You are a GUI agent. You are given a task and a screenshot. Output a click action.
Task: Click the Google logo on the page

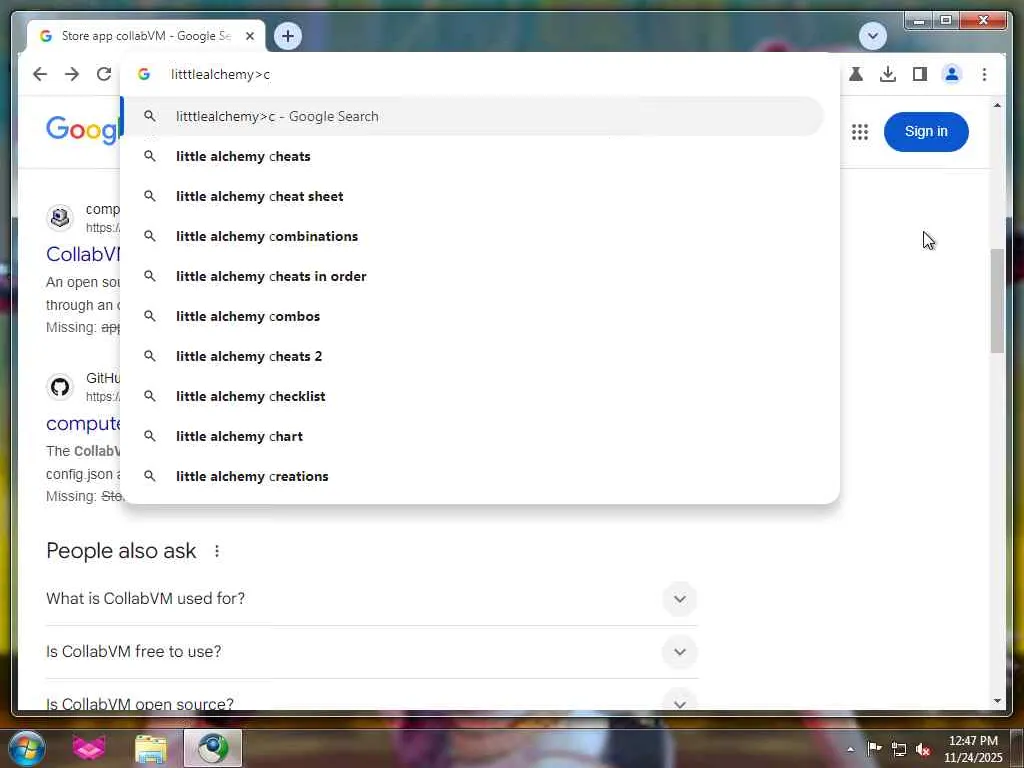click(82, 130)
